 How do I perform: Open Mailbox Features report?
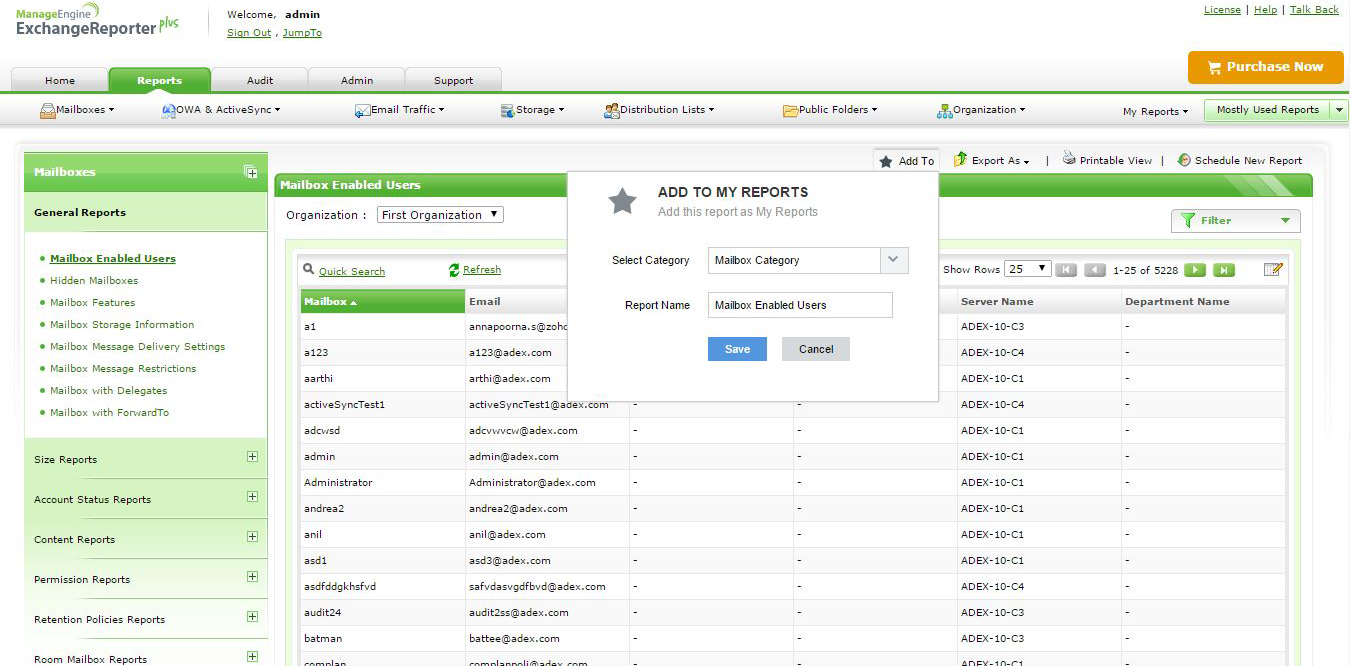pos(92,303)
